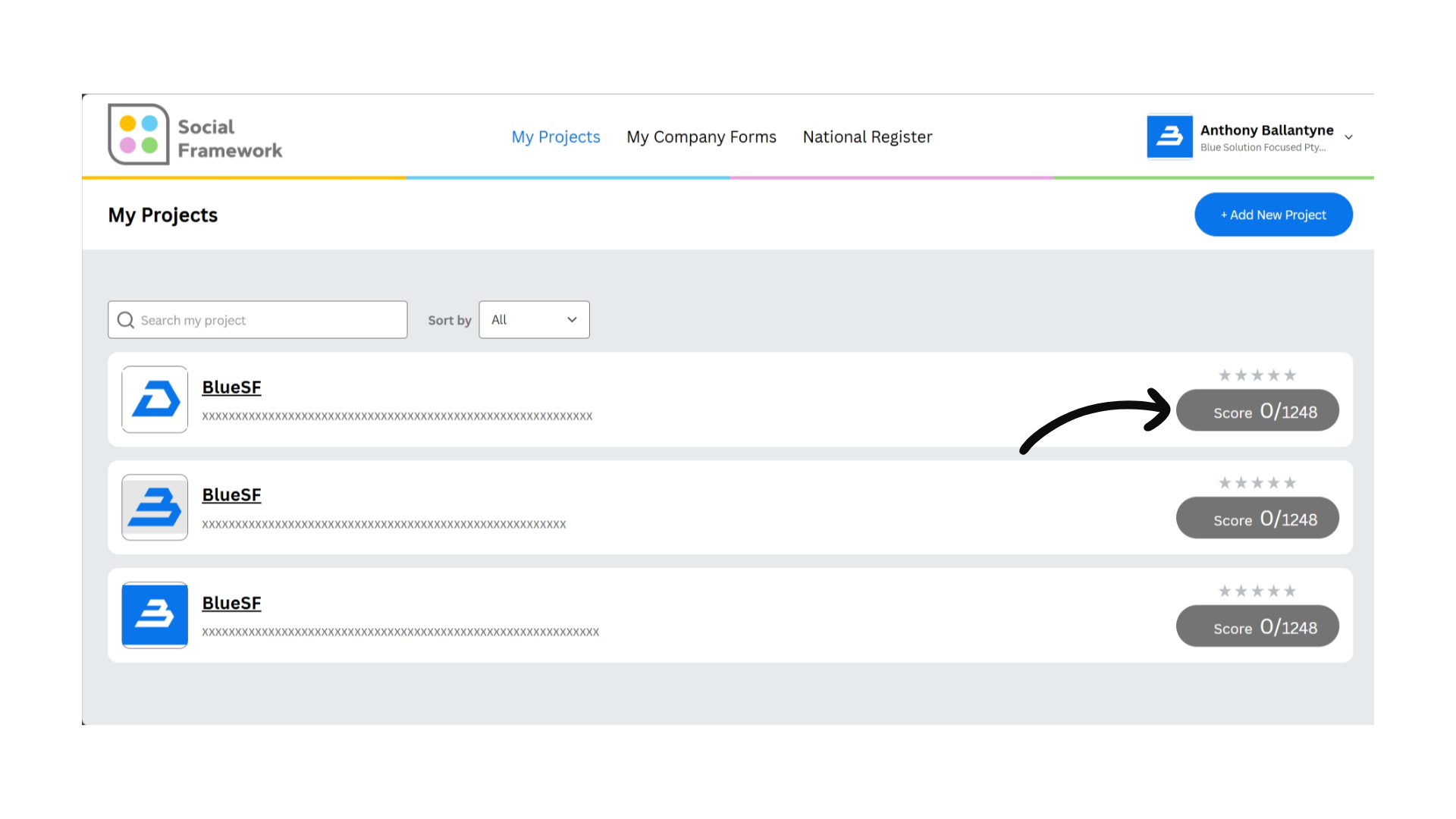
Task: Open the My Projects tab
Action: pos(556,137)
